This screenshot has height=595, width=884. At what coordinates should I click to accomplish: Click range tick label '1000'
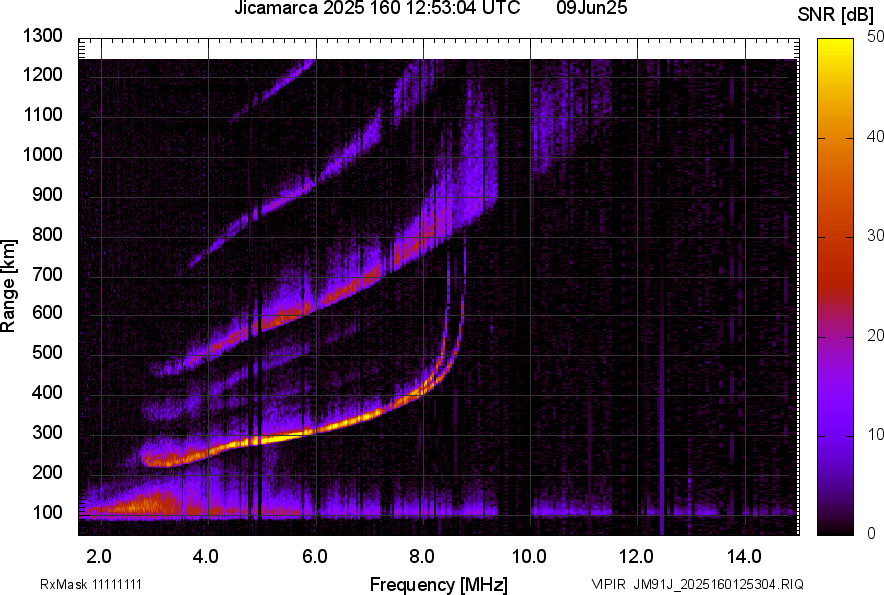pos(42,155)
